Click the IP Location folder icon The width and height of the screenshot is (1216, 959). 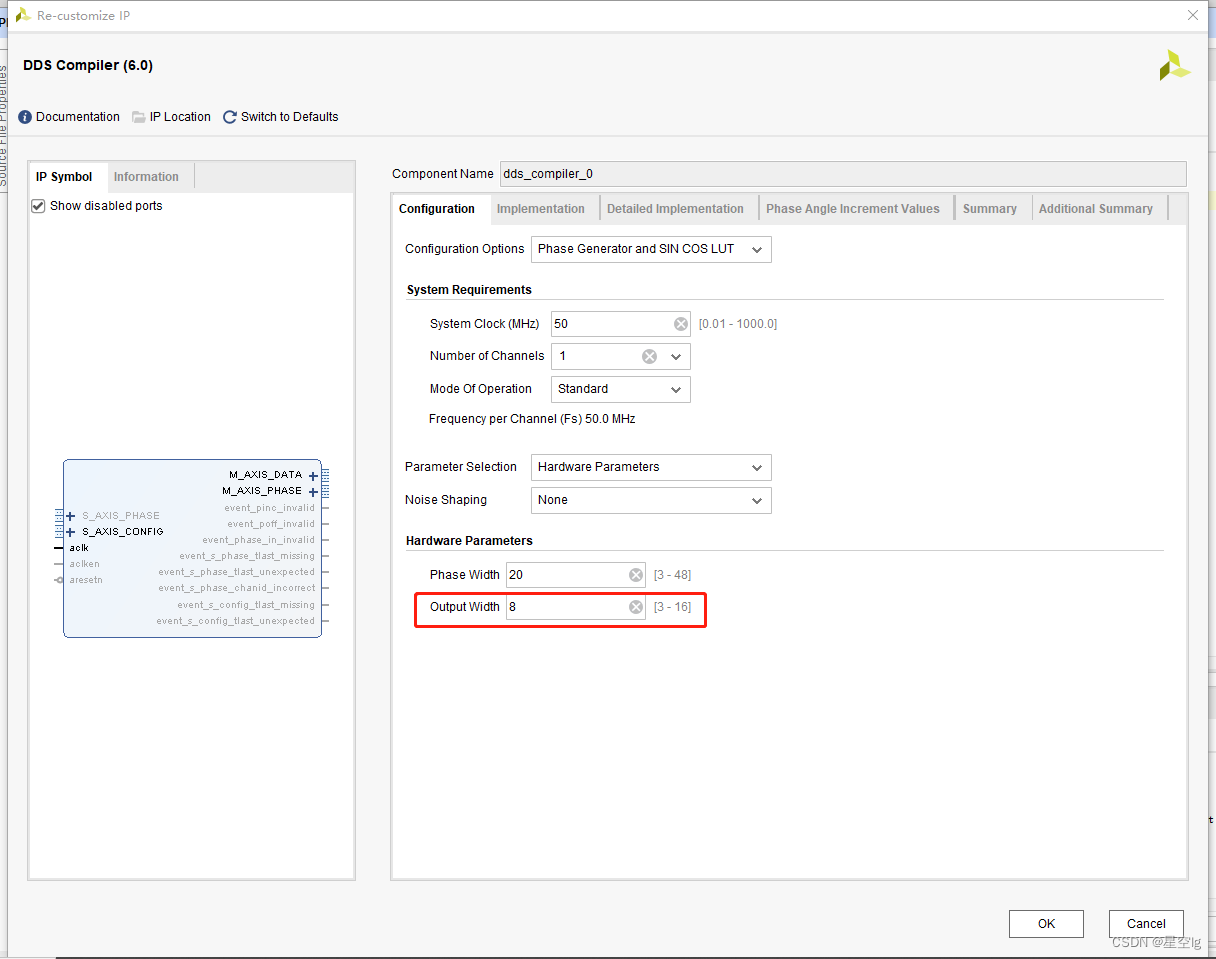click(x=139, y=117)
